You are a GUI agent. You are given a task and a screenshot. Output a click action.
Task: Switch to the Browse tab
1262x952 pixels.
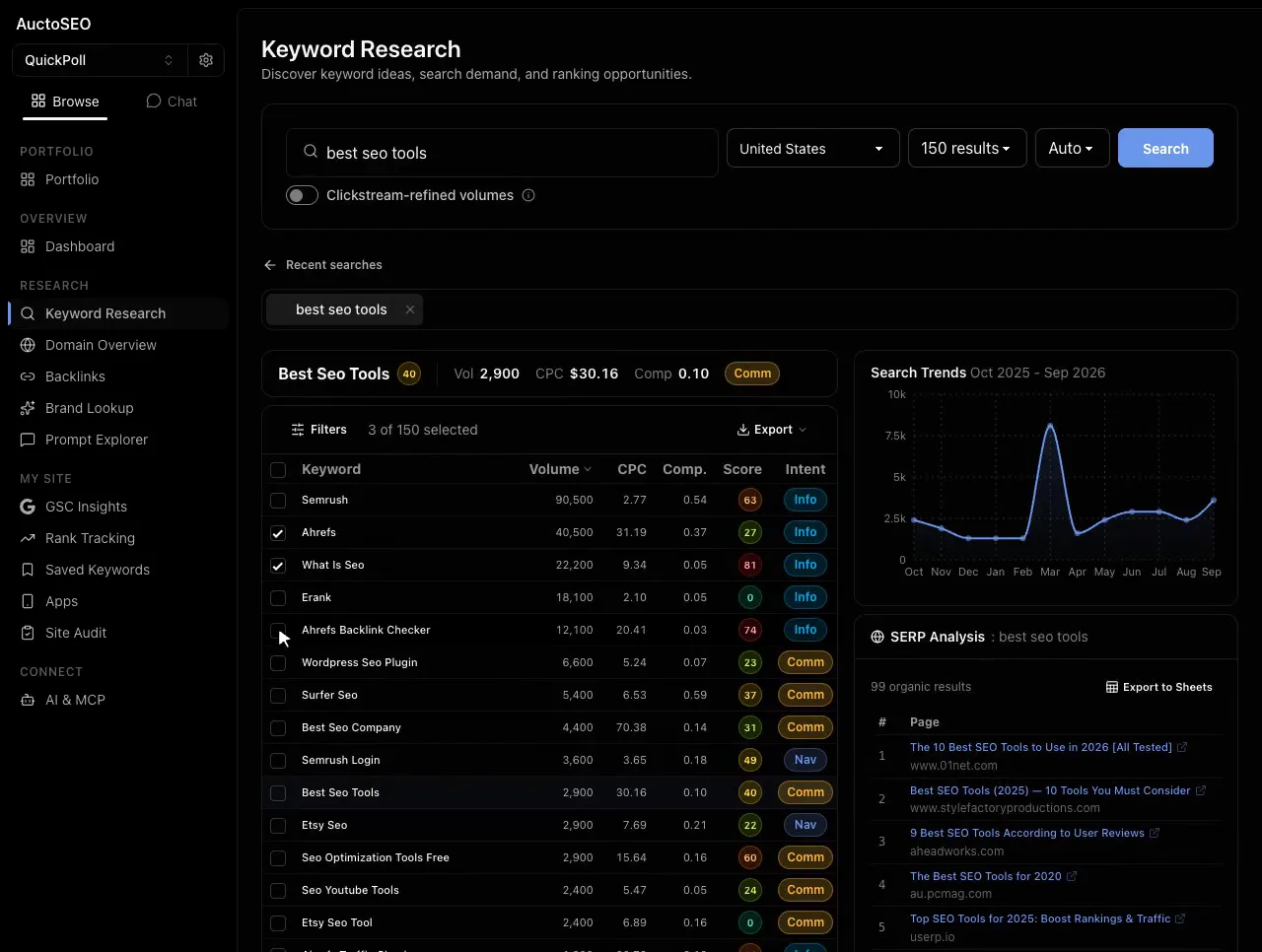(x=65, y=102)
